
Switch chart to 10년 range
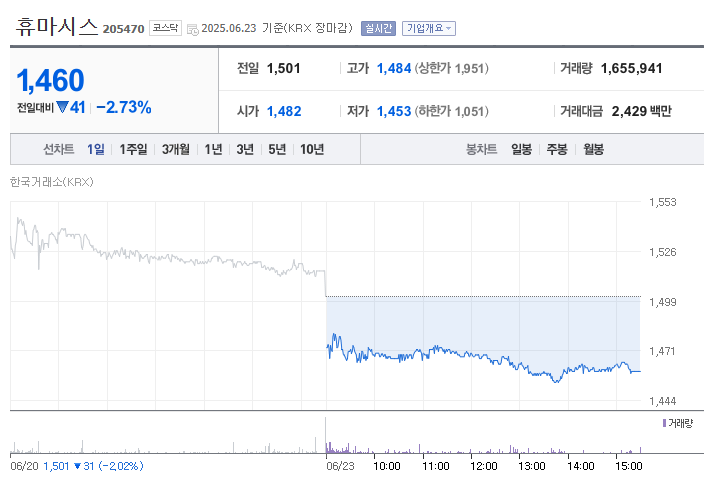click(312, 149)
